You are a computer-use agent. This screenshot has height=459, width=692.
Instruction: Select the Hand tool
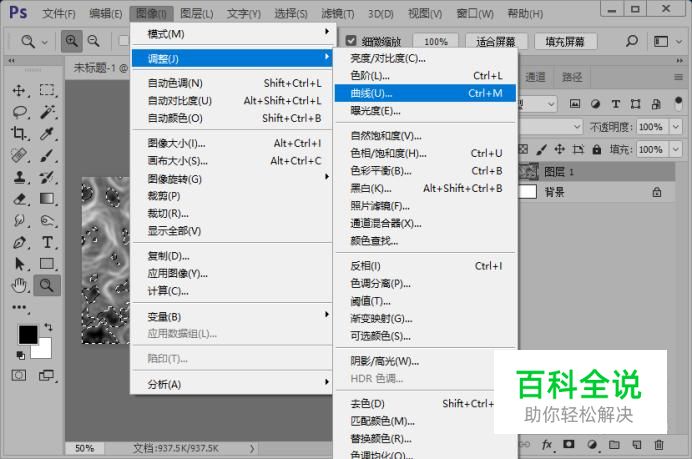coord(19,286)
